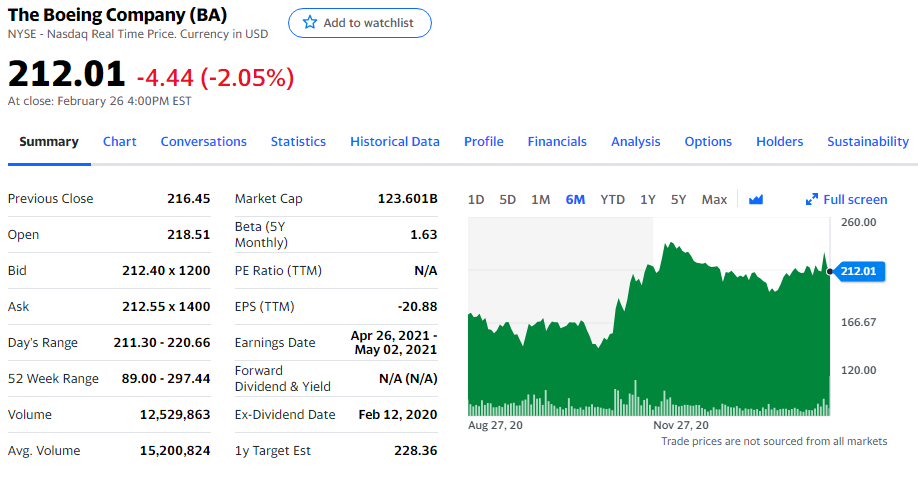The width and height of the screenshot is (918, 497).
Task: Open the Sustainability tab
Action: tap(868, 142)
